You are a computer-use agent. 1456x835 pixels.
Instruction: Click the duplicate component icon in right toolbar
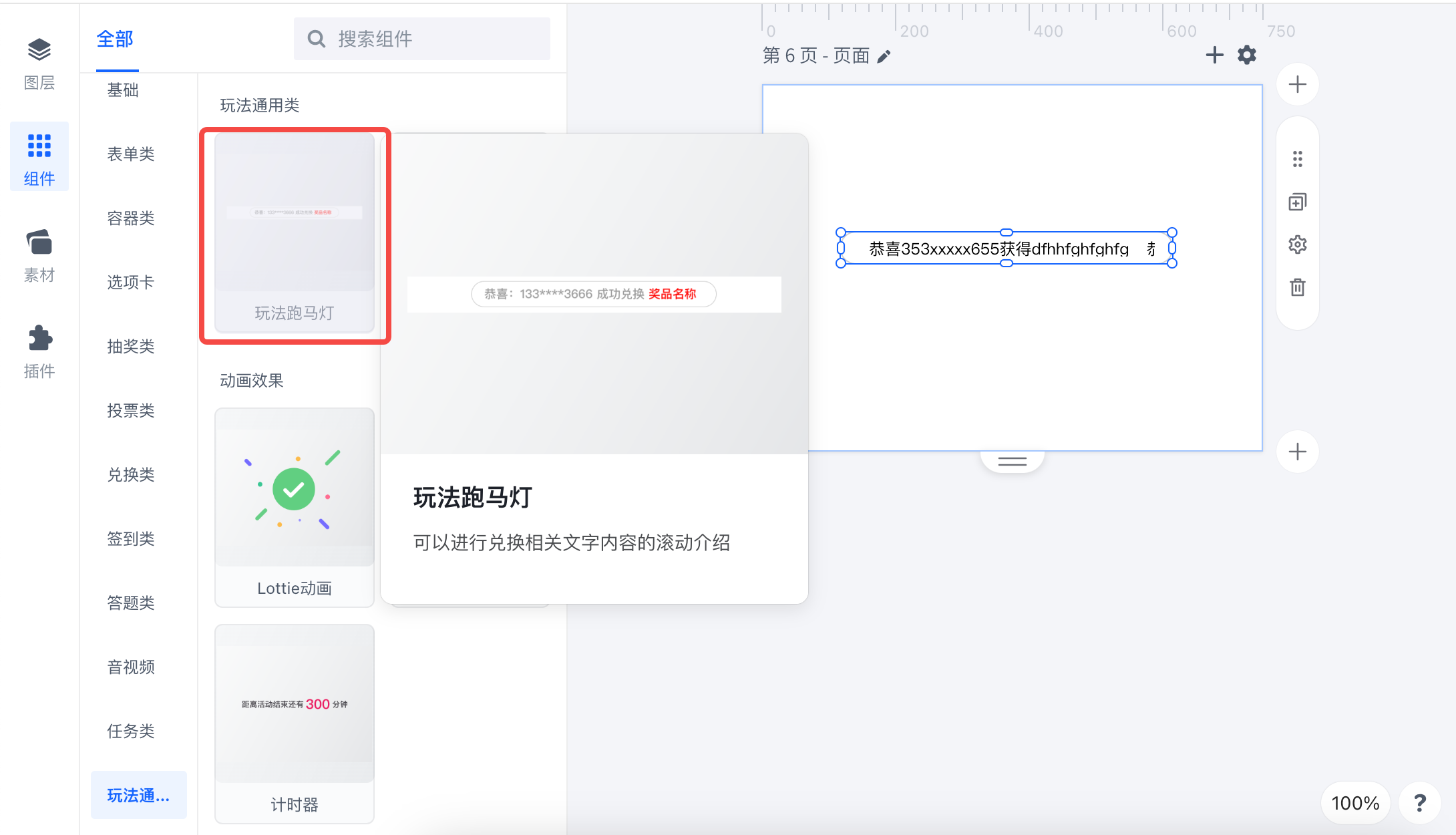[x=1297, y=202]
